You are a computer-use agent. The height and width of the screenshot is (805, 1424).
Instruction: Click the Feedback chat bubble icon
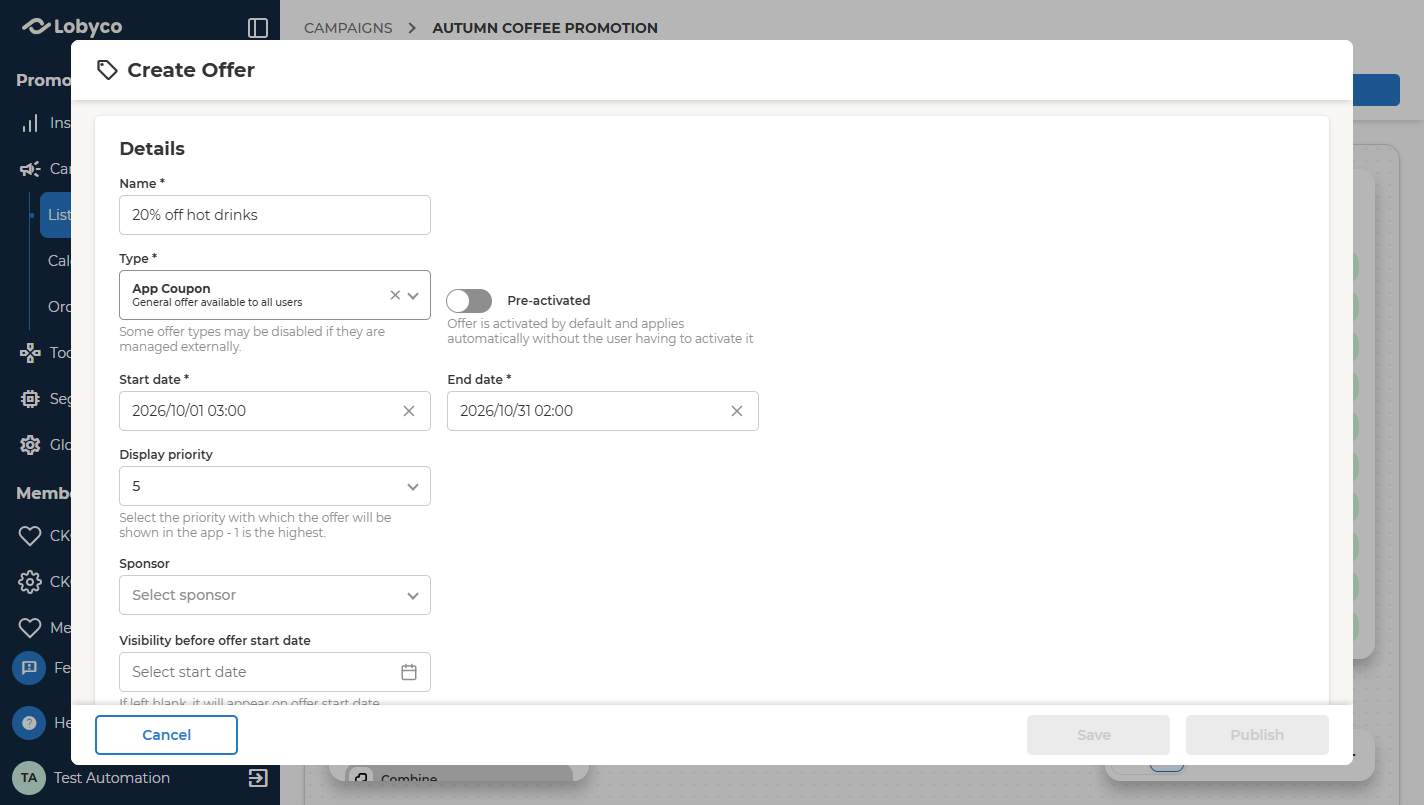[x=29, y=667]
